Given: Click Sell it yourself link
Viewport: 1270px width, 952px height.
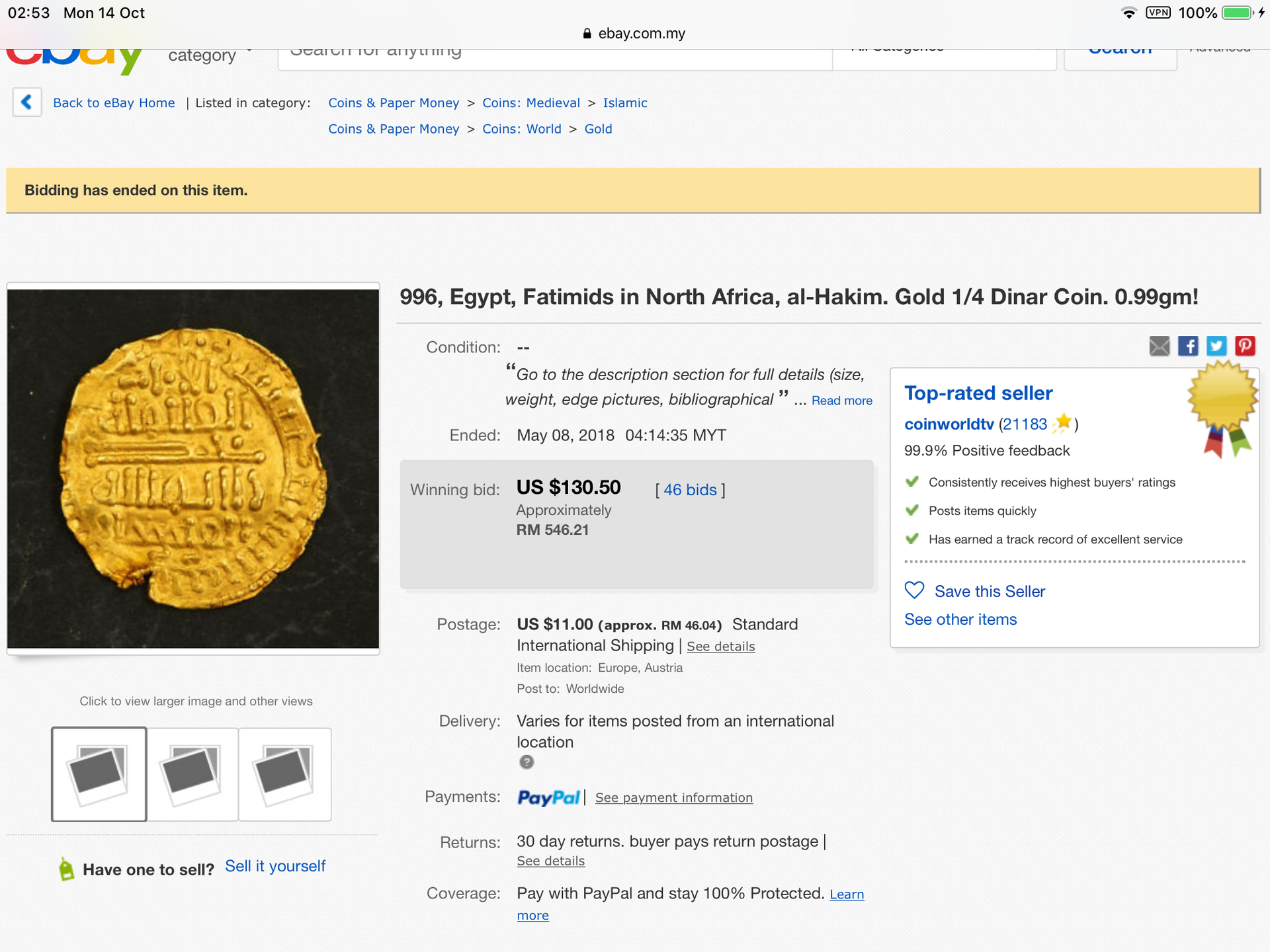Looking at the screenshot, I should point(275,866).
